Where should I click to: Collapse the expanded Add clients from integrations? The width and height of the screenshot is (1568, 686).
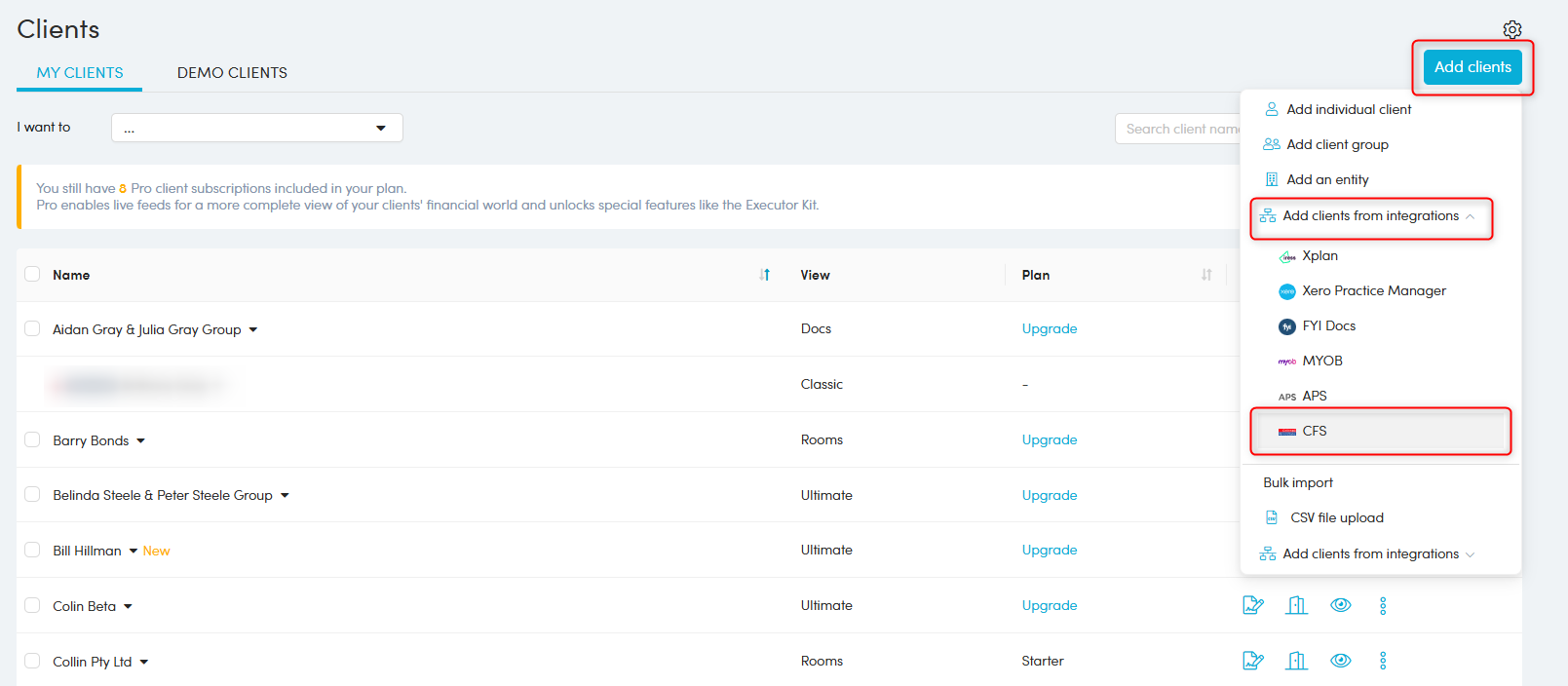point(1371,216)
